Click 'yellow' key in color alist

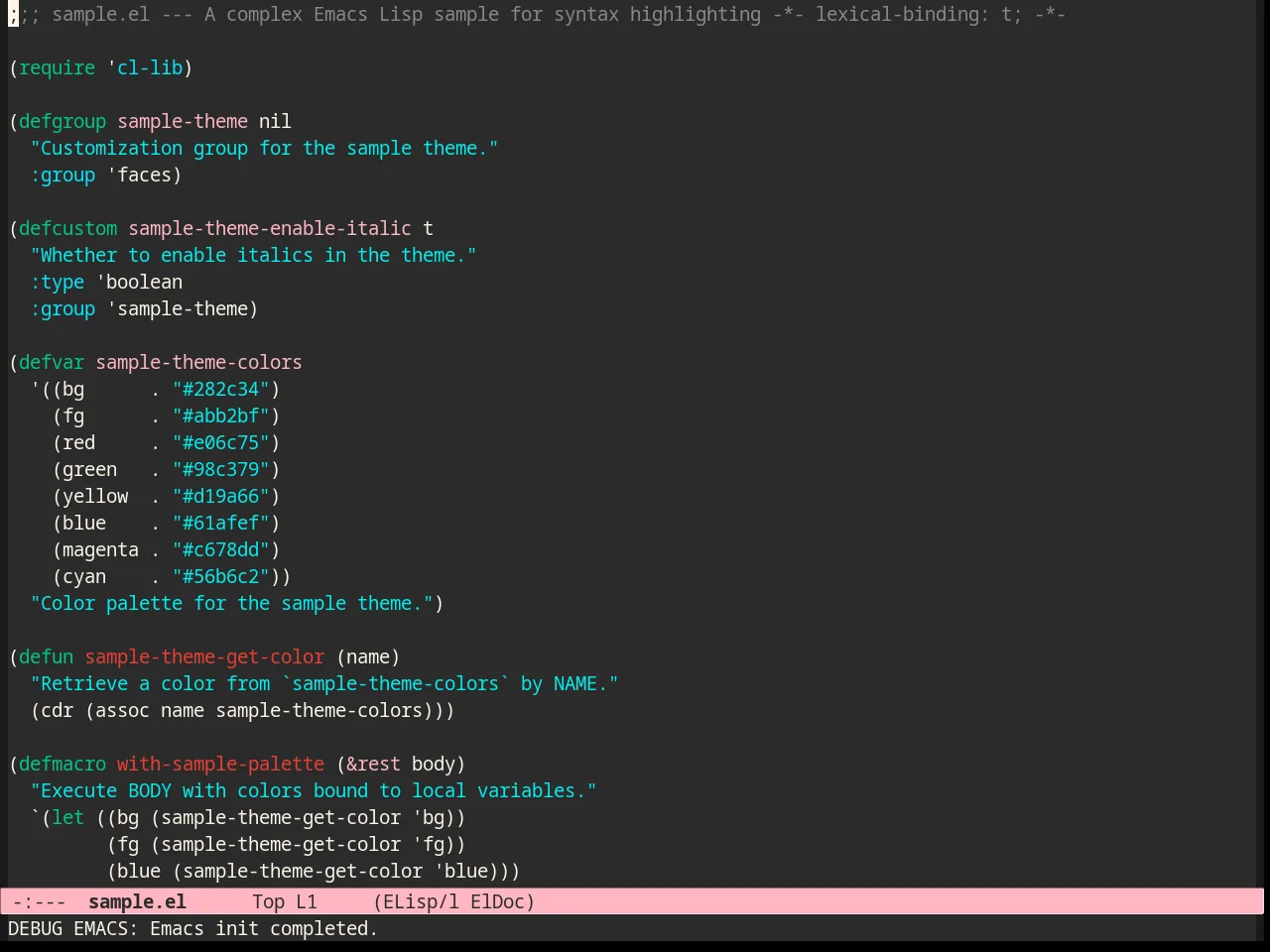(95, 496)
